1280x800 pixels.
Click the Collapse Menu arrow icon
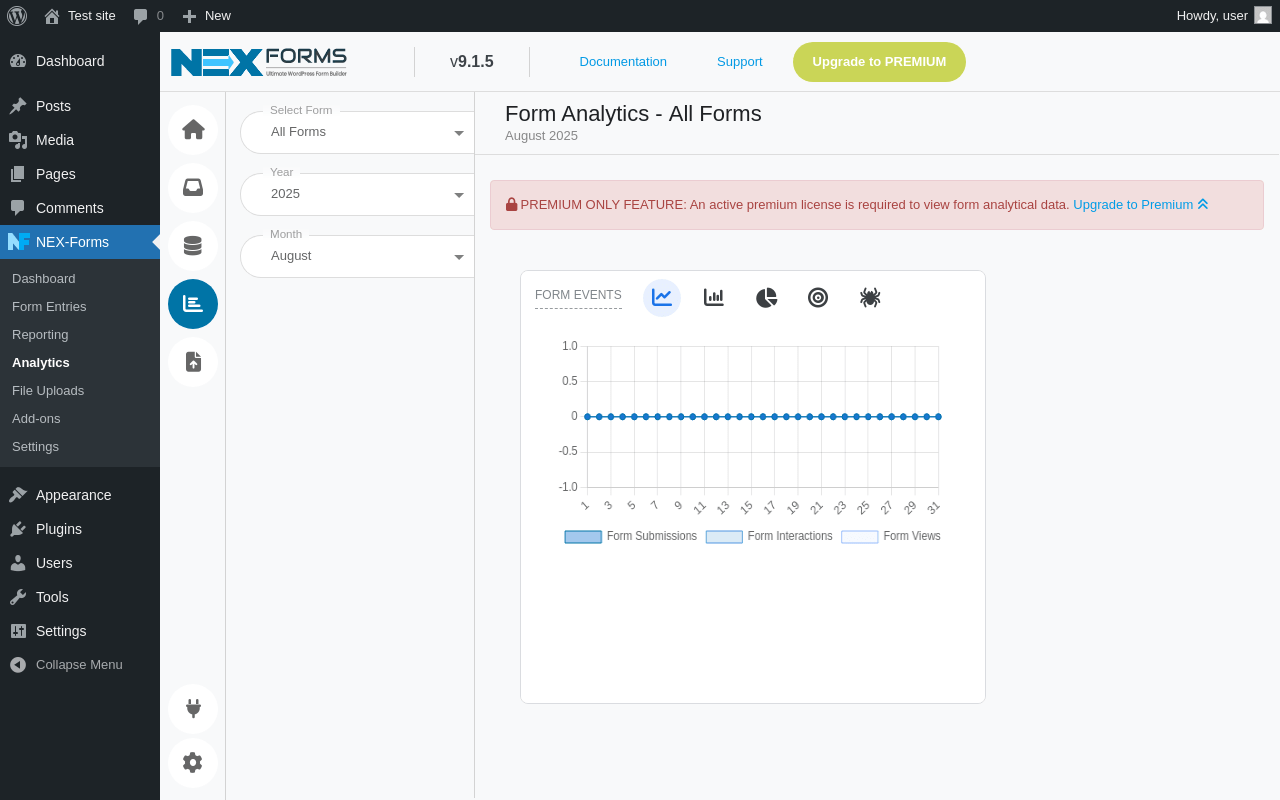(x=18, y=665)
